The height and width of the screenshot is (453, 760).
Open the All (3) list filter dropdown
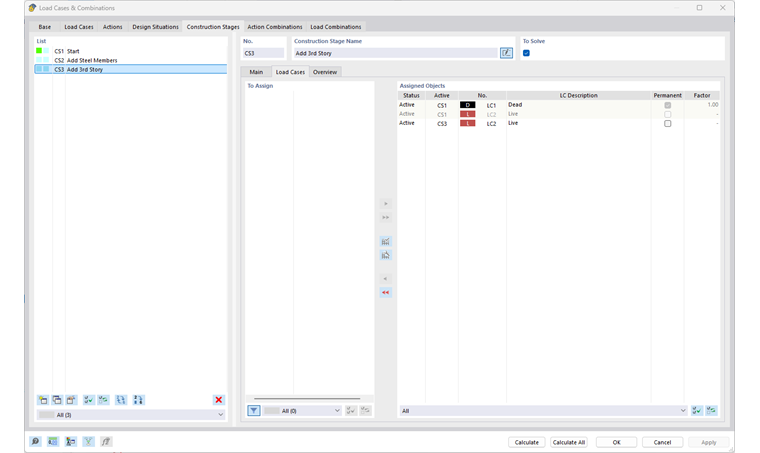pos(131,415)
